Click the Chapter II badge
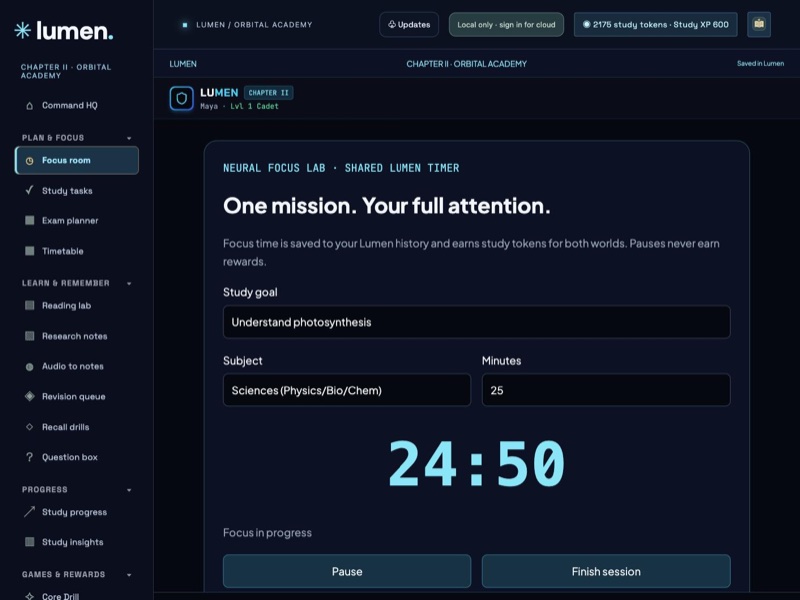Screen dimensions: 800x600 coord(268,93)
